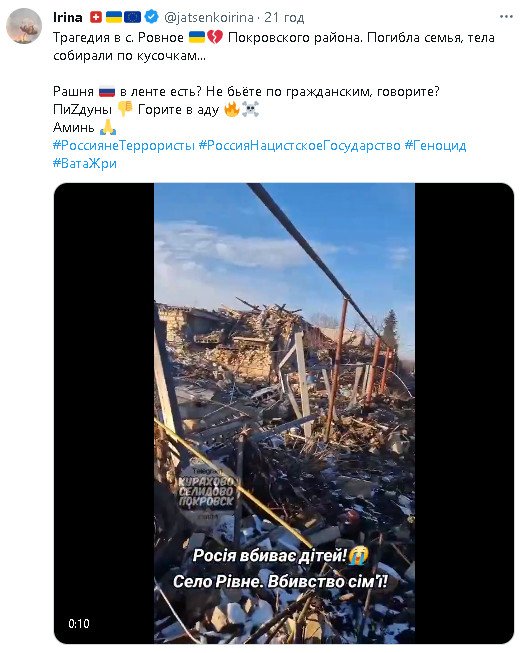Click the EU flag emoji beside name

pyautogui.click(x=132, y=17)
